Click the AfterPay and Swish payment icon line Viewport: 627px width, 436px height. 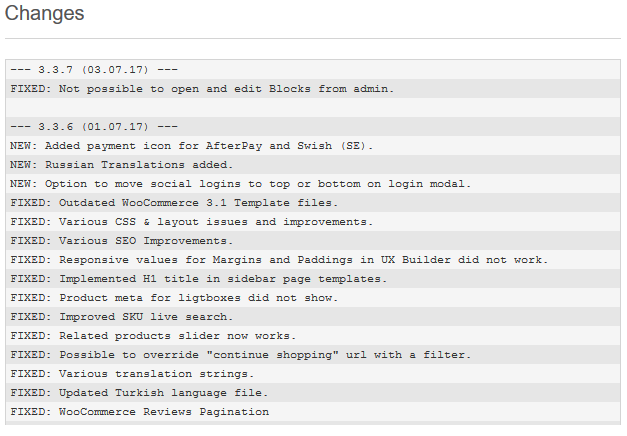coord(191,146)
